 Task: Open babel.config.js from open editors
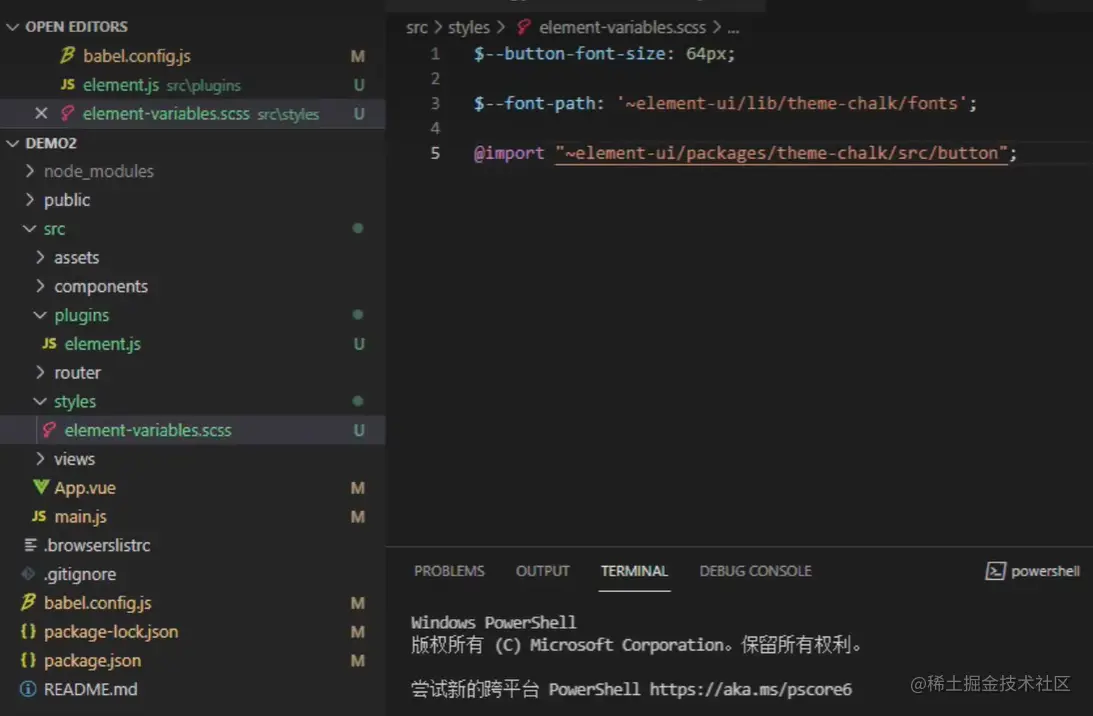pos(137,56)
